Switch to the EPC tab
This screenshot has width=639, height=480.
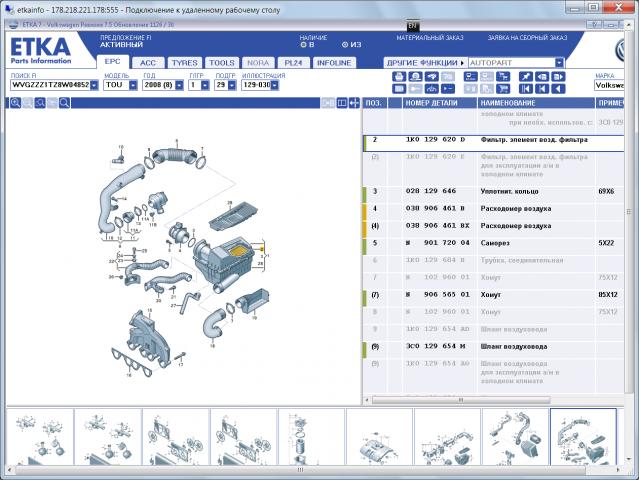(112, 62)
